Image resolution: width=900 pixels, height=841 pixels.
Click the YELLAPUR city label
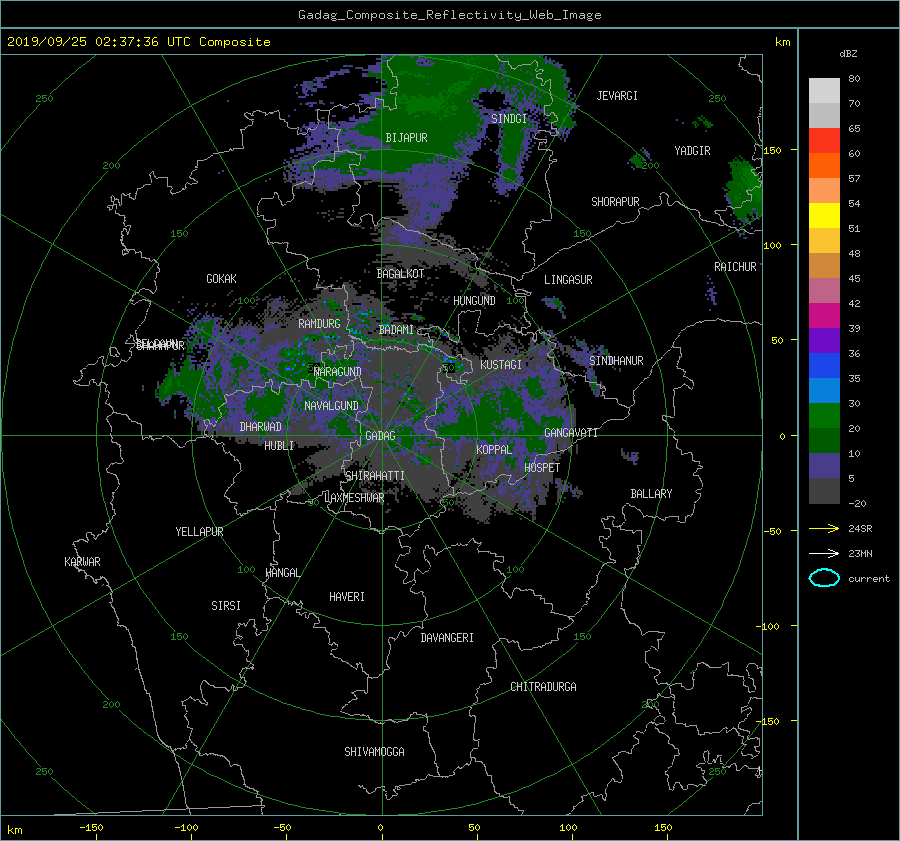click(199, 532)
